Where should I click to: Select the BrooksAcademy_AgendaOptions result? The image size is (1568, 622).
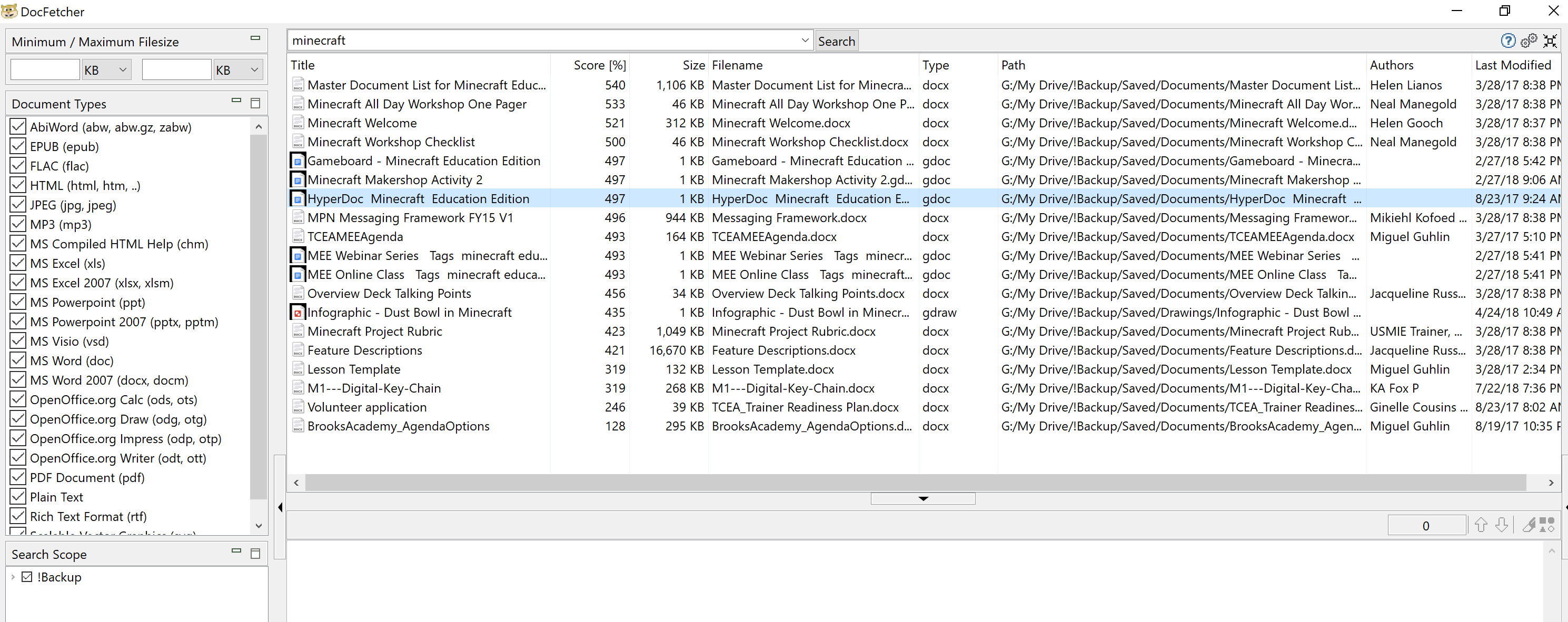click(x=924, y=426)
